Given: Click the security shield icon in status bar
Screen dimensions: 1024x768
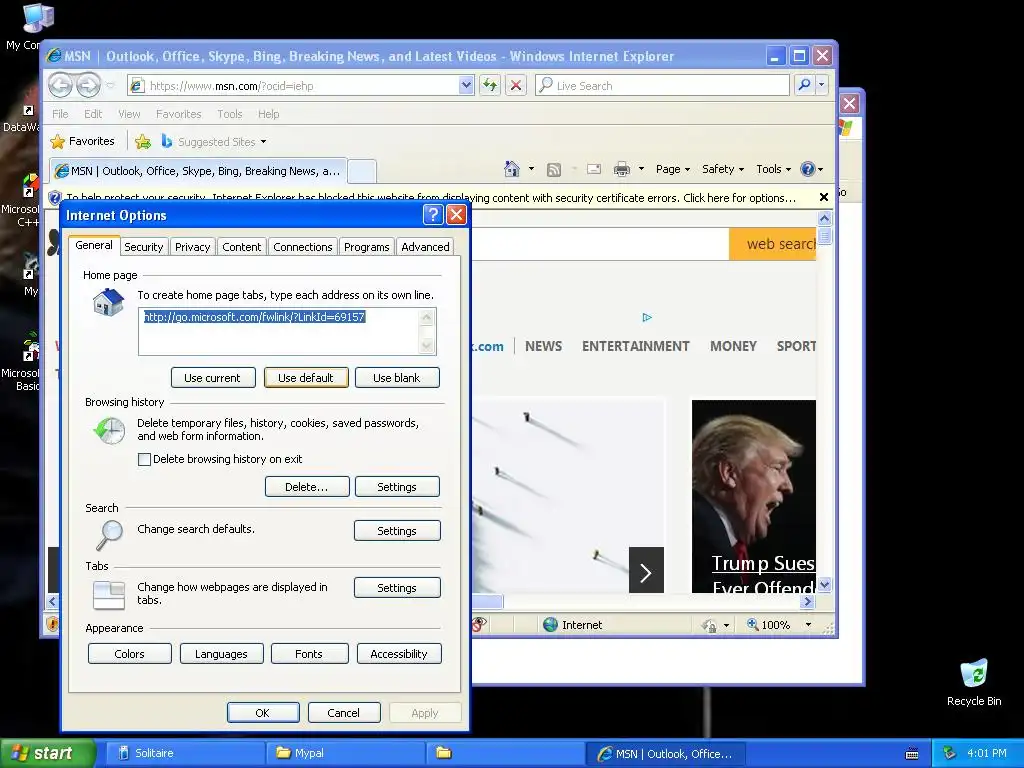Looking at the screenshot, I should (52, 624).
